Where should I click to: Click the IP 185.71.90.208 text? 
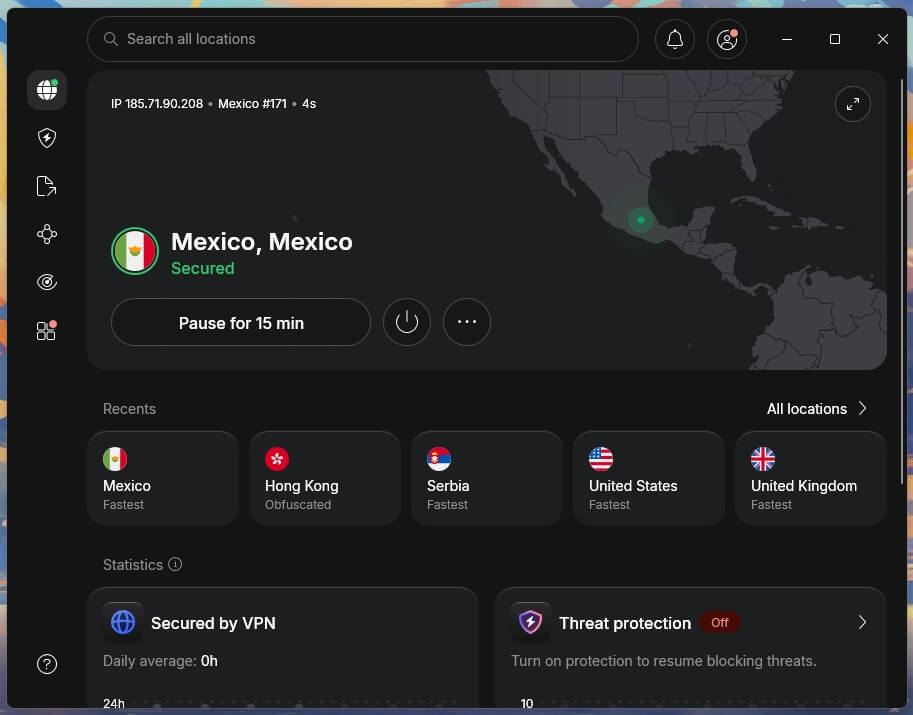(x=157, y=104)
